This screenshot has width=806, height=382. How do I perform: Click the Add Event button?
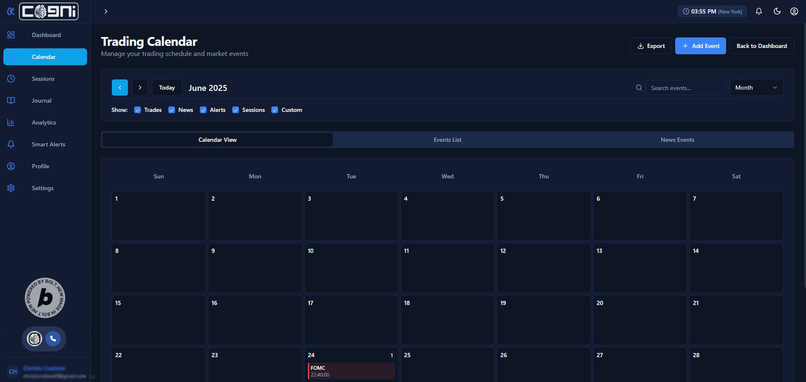pyautogui.click(x=700, y=46)
